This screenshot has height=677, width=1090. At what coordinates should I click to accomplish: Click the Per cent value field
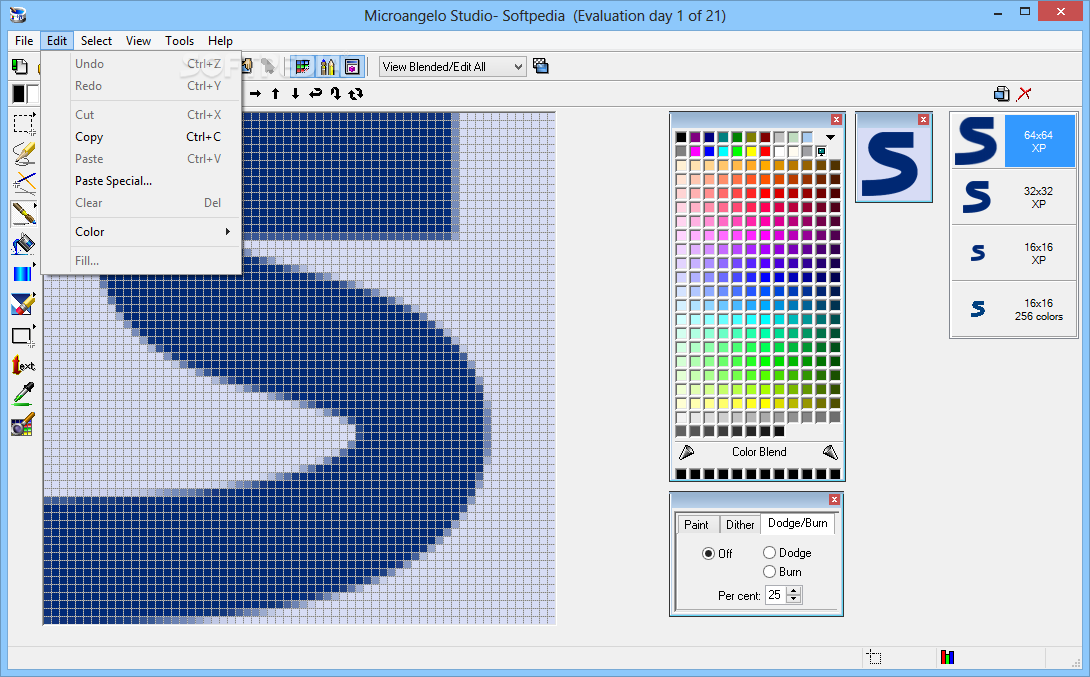(x=775, y=595)
